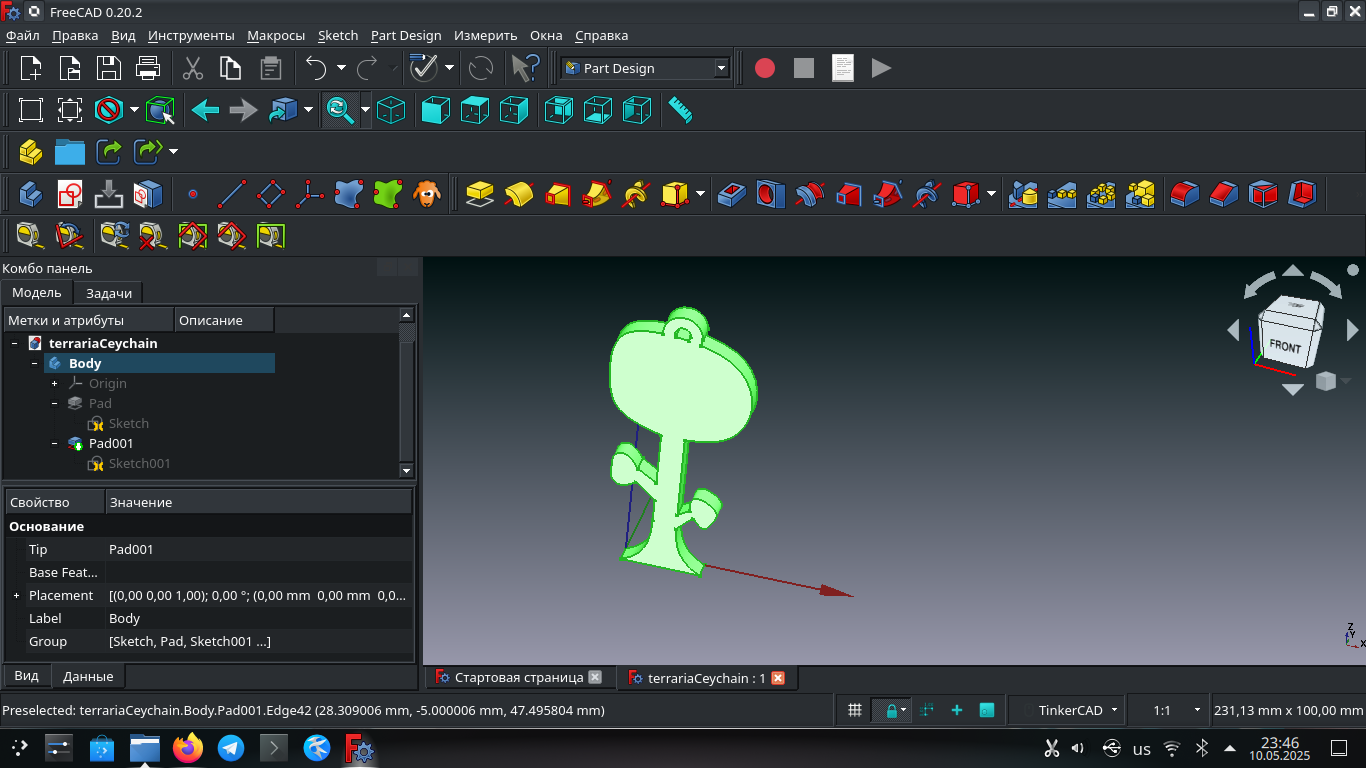Toggle the grid in status bar

[x=855, y=710]
